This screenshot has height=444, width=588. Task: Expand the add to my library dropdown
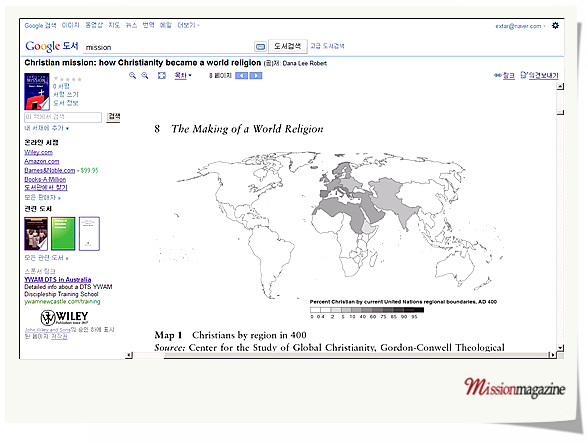click(46, 128)
